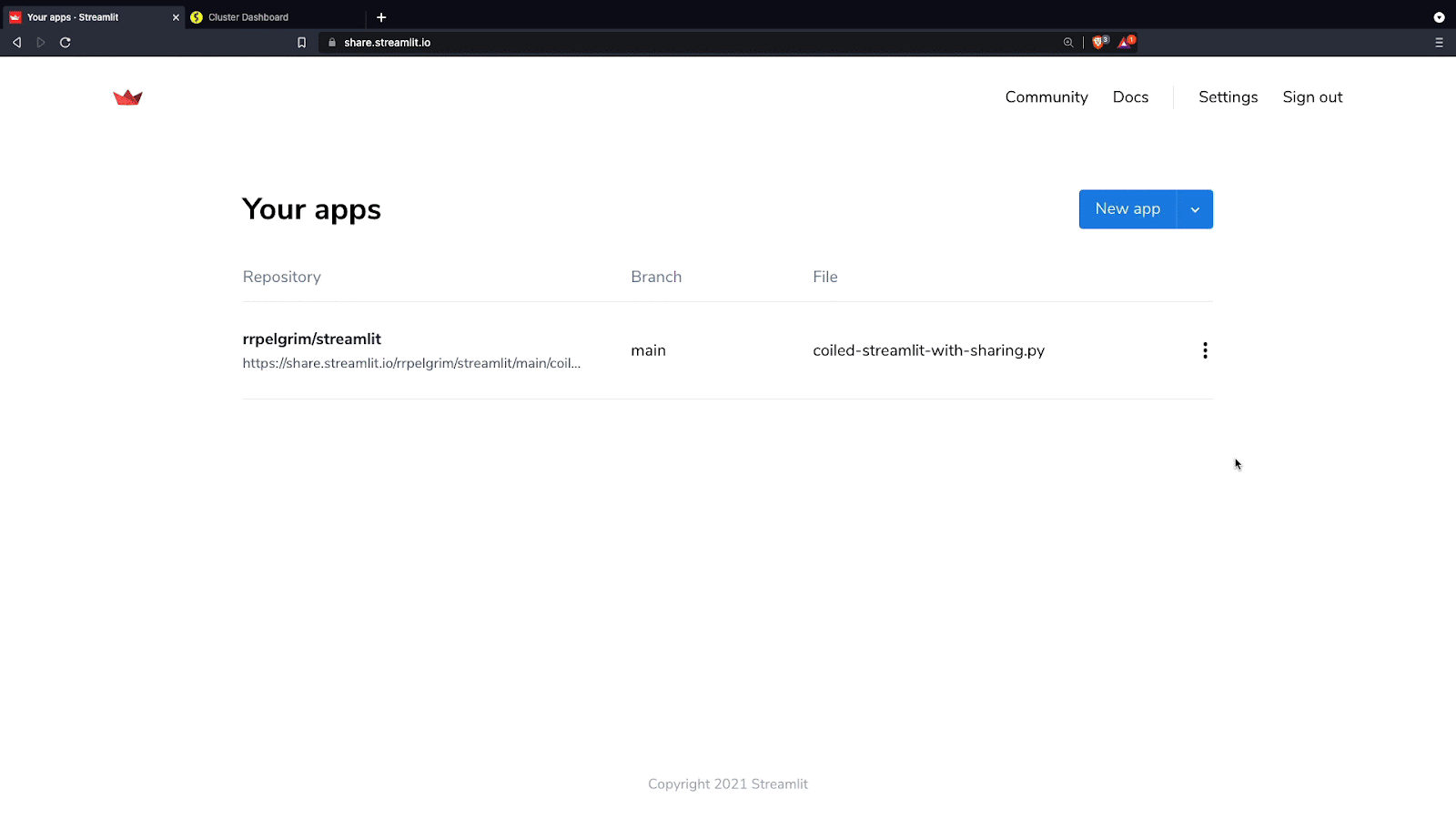Click Sign out

[x=1312, y=97]
